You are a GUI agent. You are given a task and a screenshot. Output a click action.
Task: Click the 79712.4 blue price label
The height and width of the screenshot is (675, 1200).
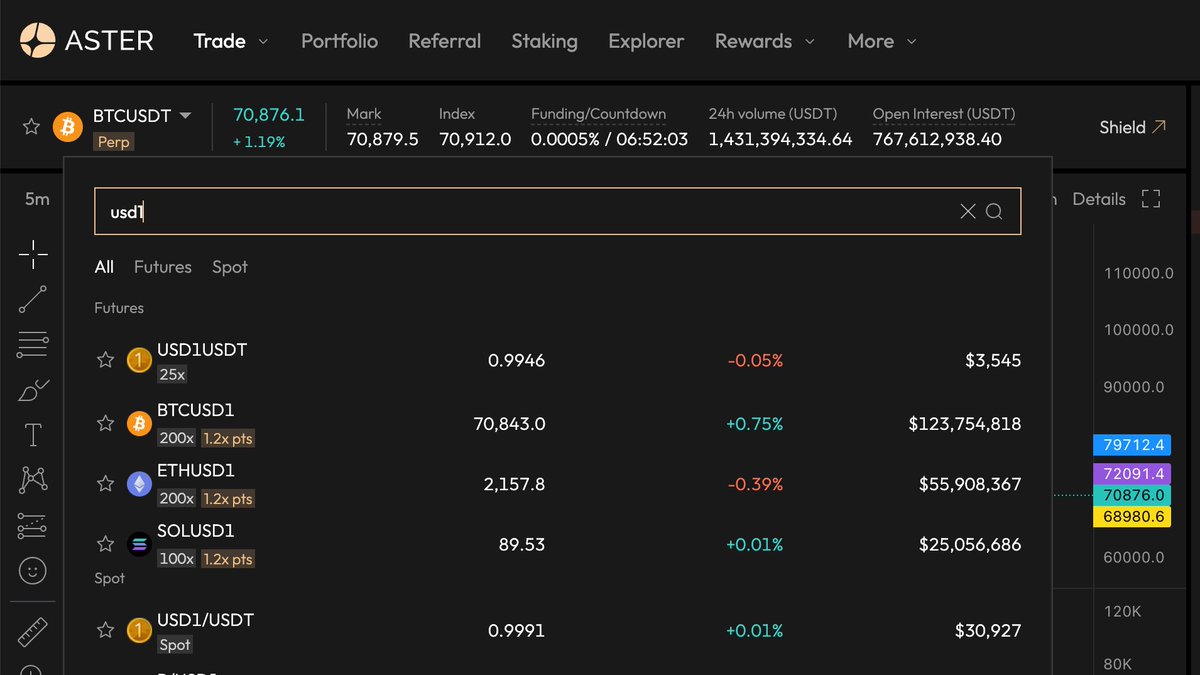pyautogui.click(x=1132, y=445)
